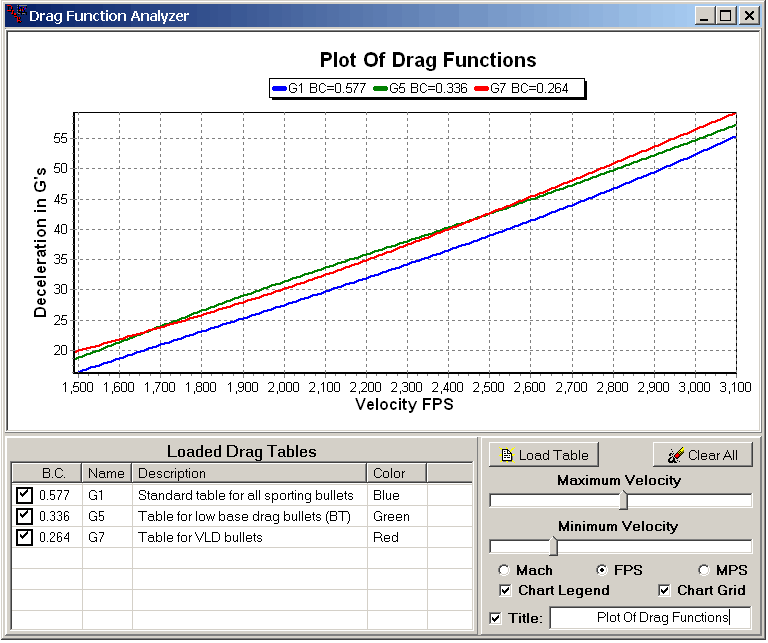Select the 'Table for VLD bullets' description

200,537
